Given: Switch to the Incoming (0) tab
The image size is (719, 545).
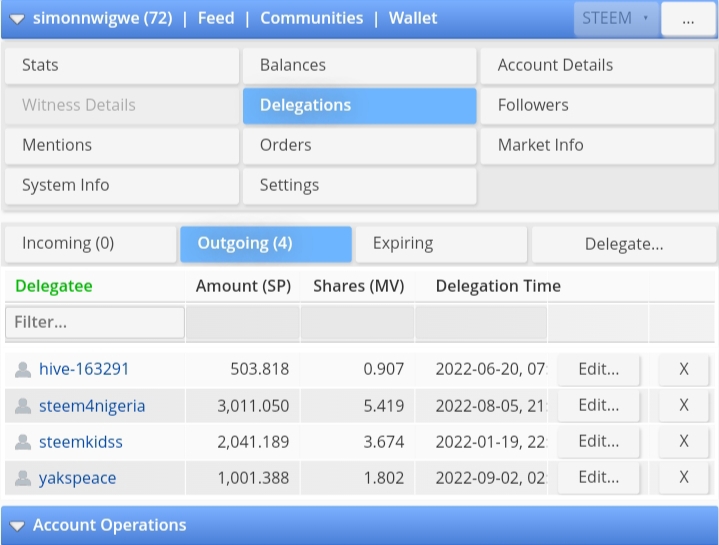Looking at the screenshot, I should point(90,244).
